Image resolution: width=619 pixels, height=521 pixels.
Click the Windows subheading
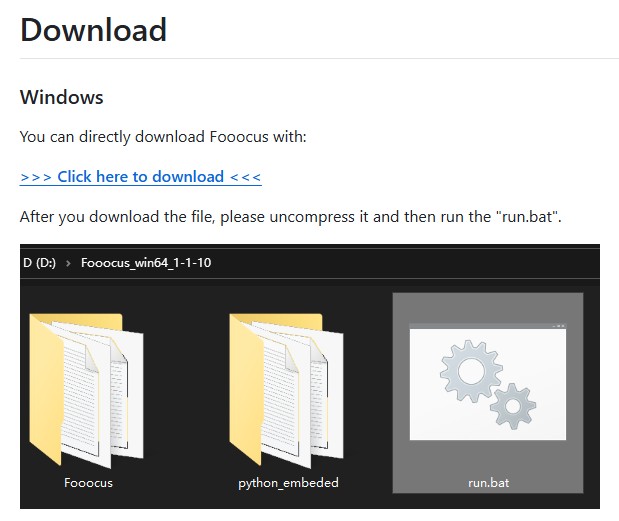62,97
